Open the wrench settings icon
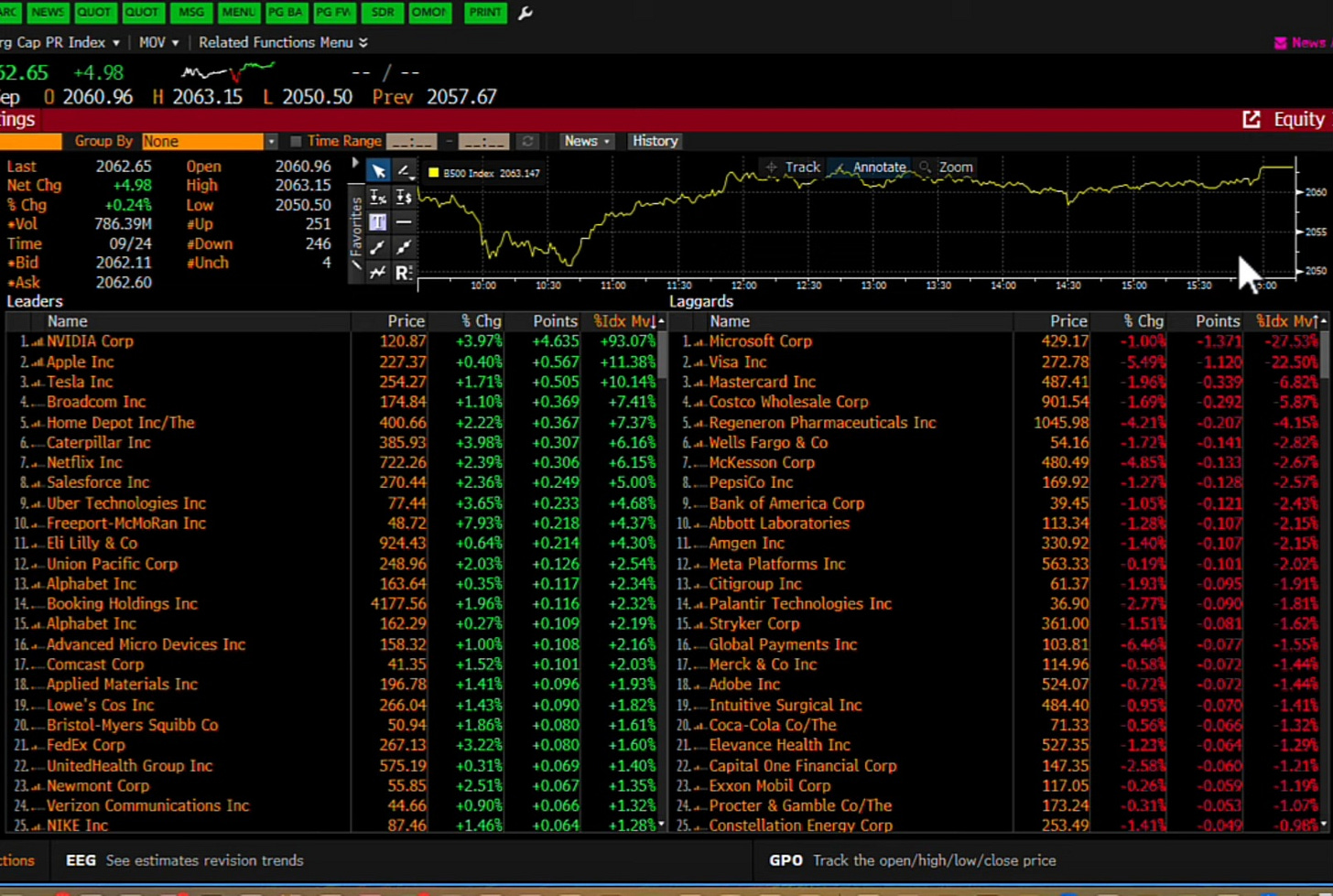Screen dimensions: 1333x896 526,13
